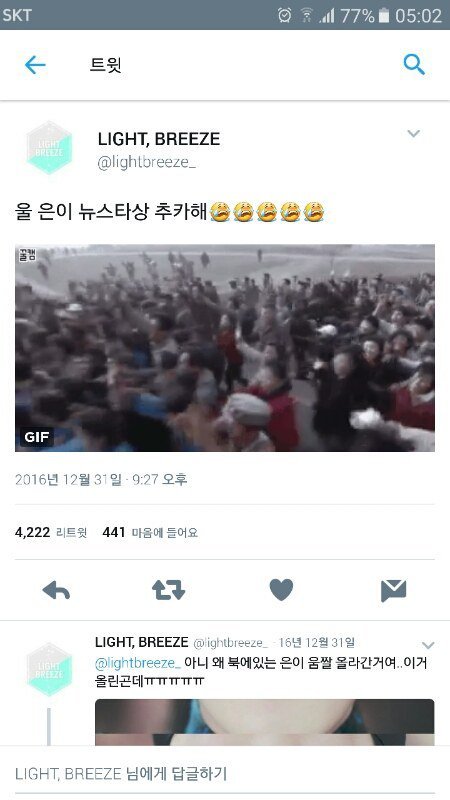The height and width of the screenshot is (800, 450).
Task: Tap the @lightbreeze_ mention in reply
Action: 138,663
